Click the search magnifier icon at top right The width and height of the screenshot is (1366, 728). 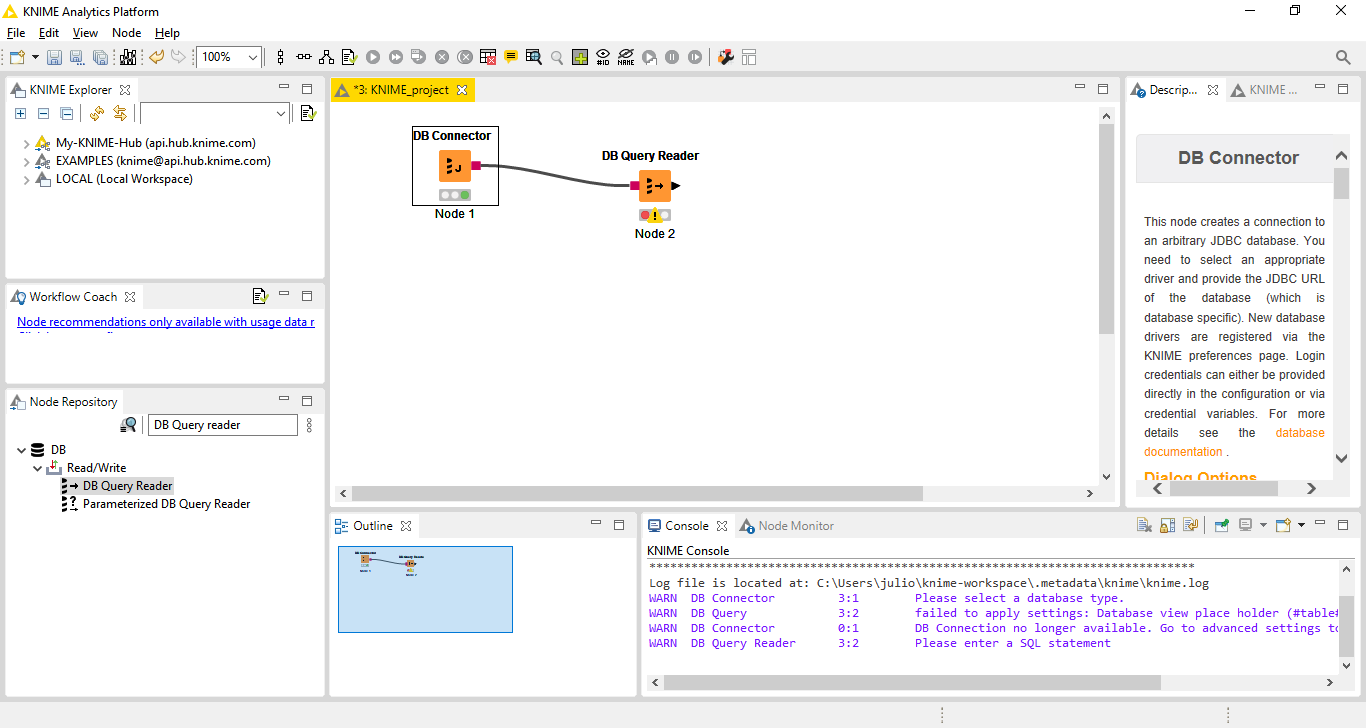(x=1343, y=58)
